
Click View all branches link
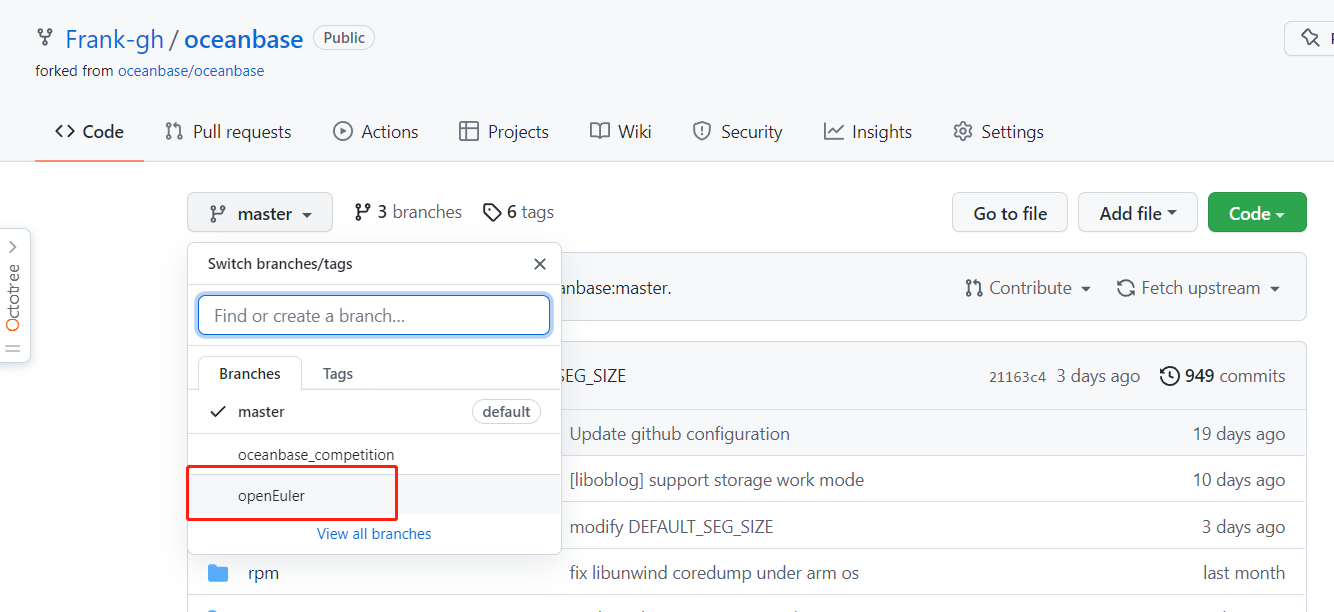coord(374,534)
